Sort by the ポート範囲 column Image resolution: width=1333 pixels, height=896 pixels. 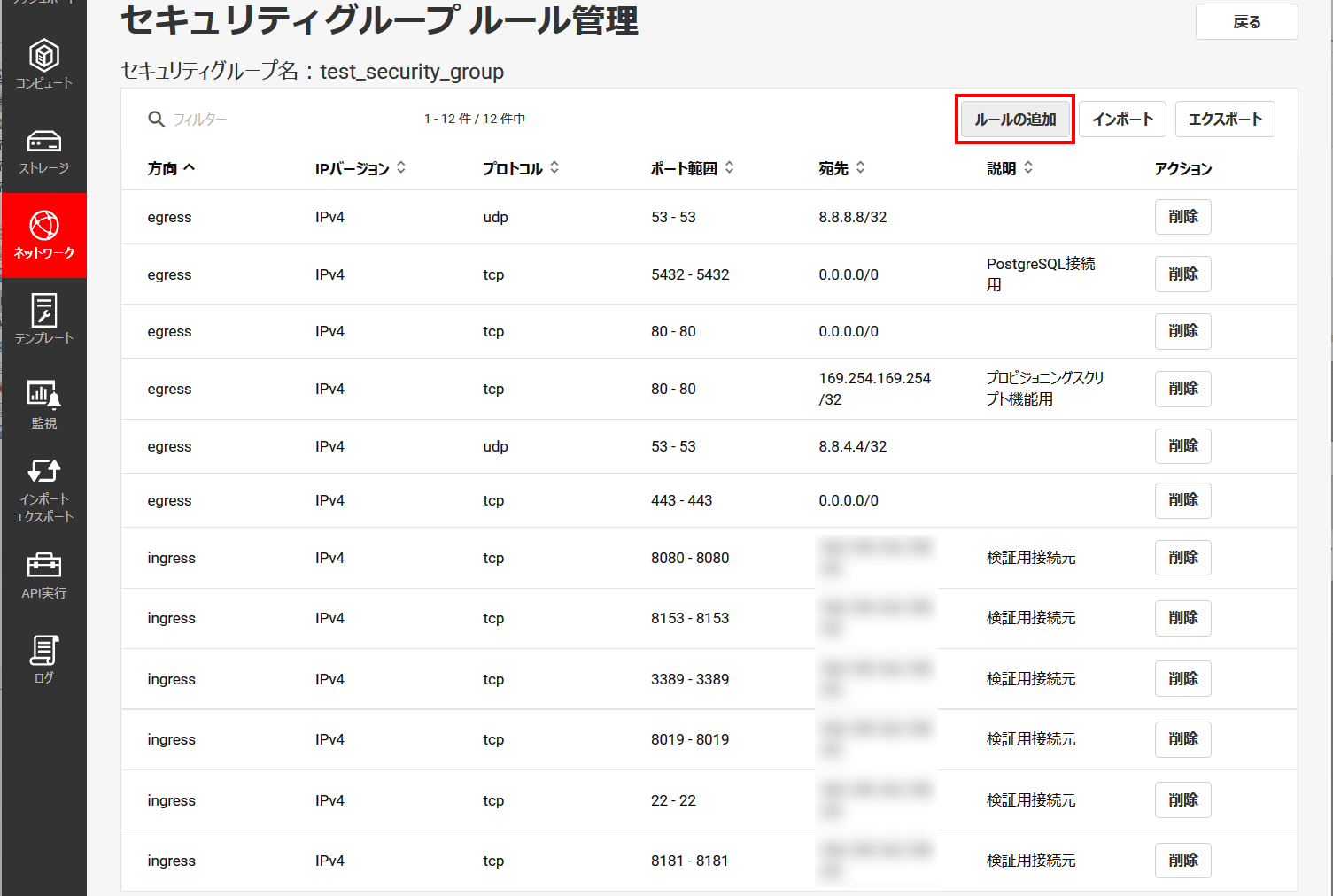click(x=693, y=168)
